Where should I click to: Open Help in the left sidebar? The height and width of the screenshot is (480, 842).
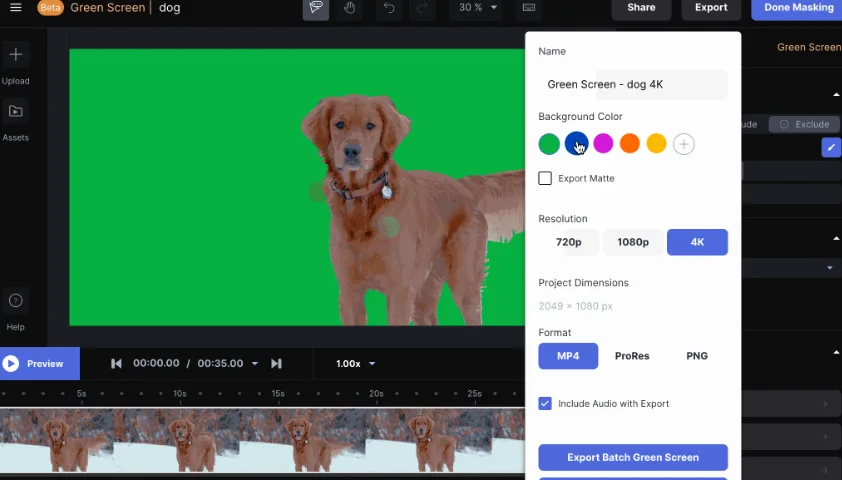pos(15,301)
